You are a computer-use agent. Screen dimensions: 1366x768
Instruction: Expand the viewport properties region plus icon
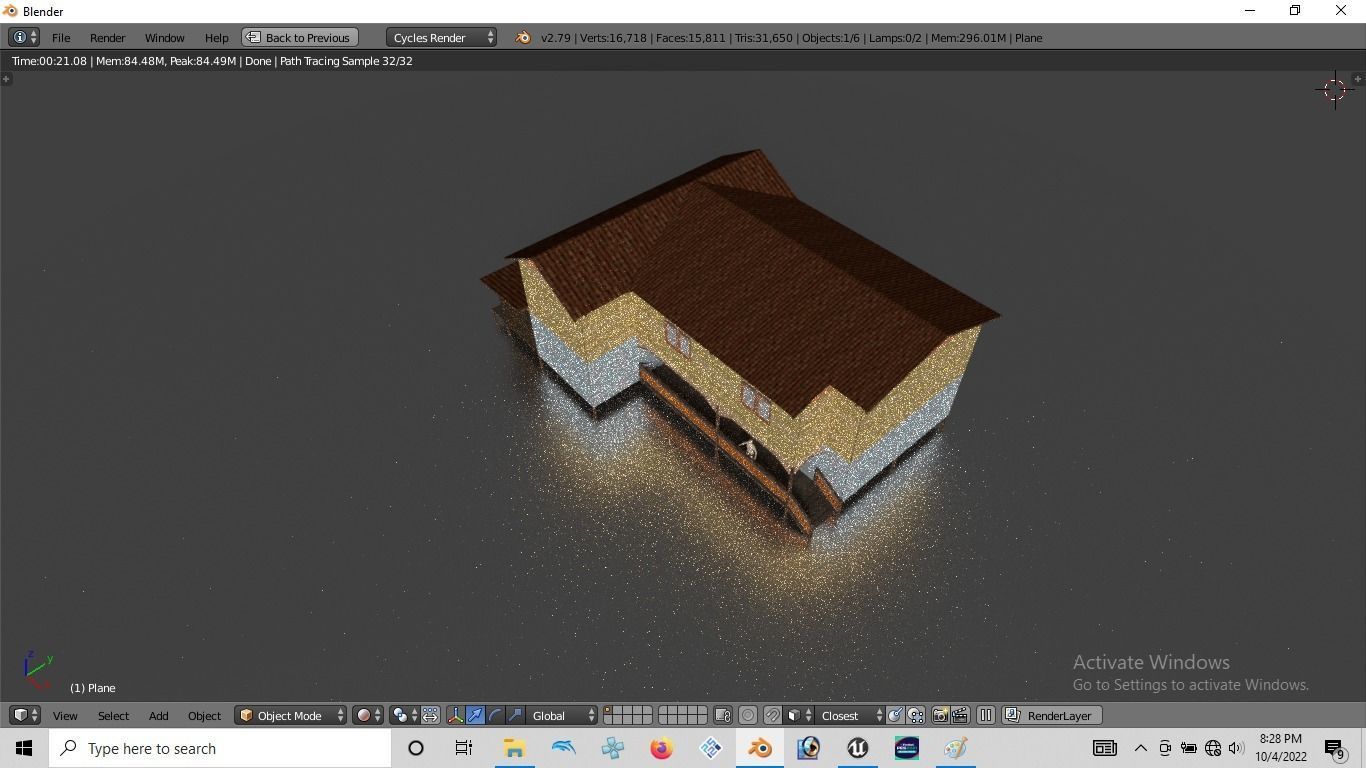1357,78
